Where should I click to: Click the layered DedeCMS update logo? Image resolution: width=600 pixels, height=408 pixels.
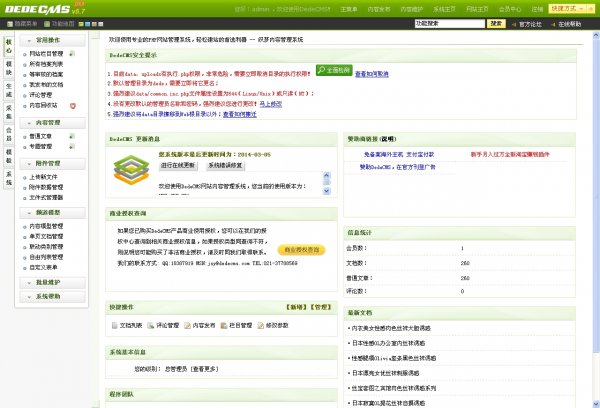click(131, 170)
